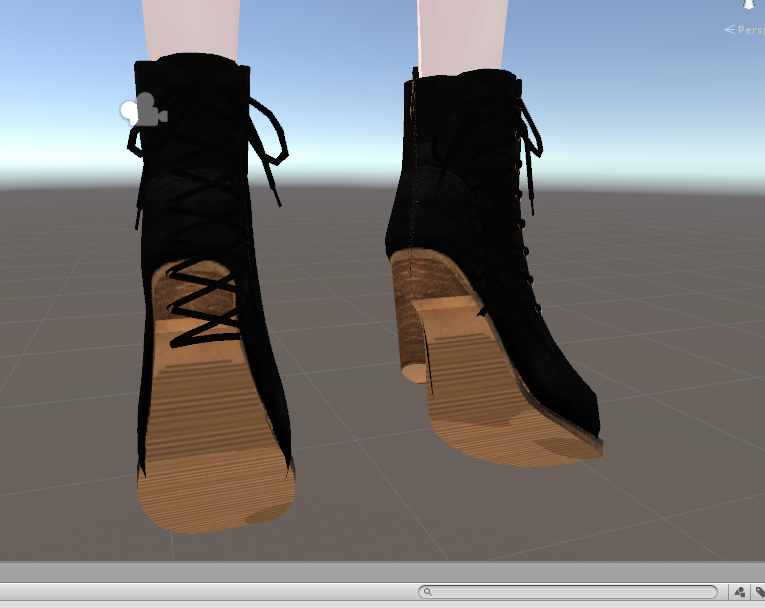The width and height of the screenshot is (765, 608).
Task: Pick the left boot's tan sole
Action: pos(215,439)
